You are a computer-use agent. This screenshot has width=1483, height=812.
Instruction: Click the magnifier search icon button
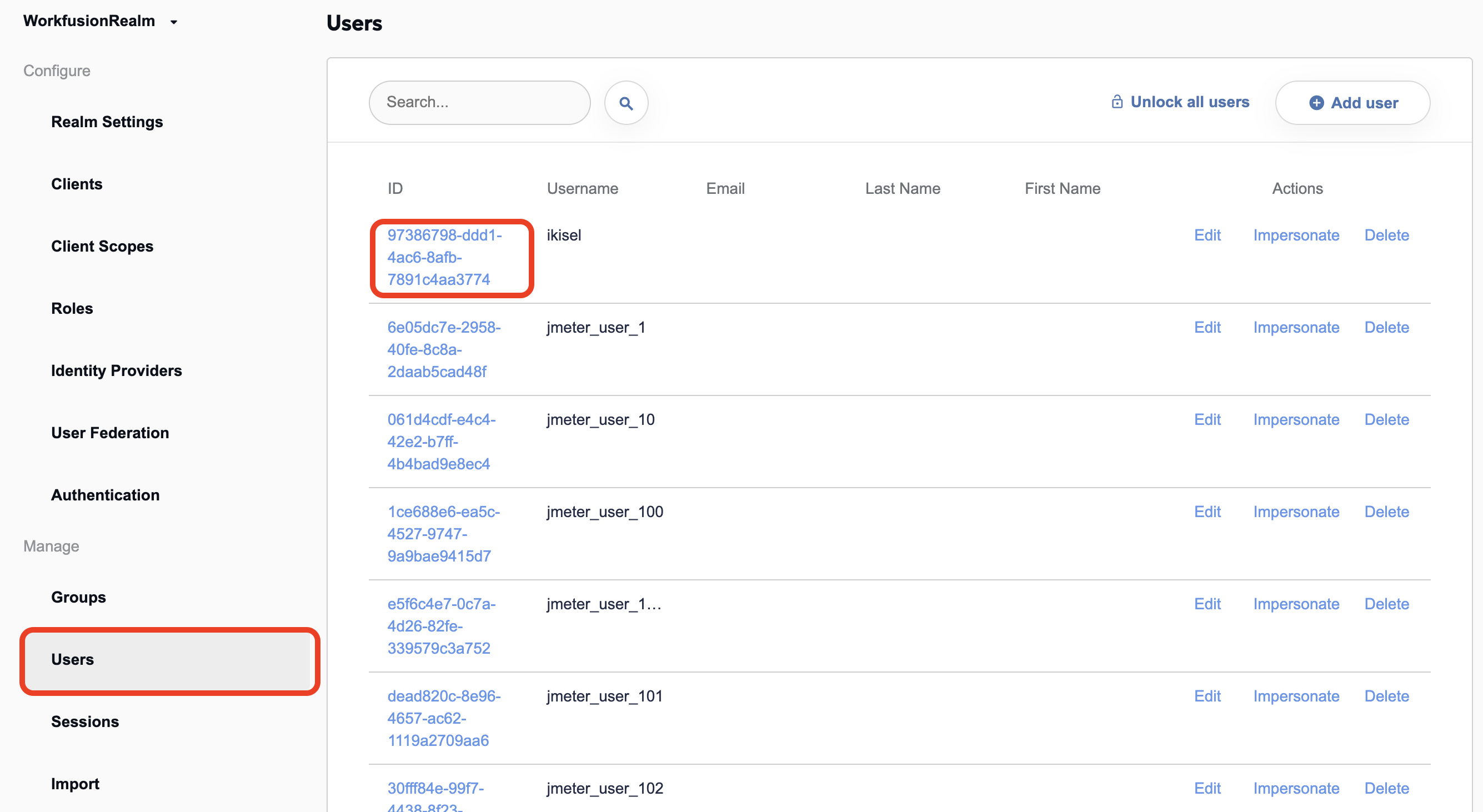click(x=626, y=103)
